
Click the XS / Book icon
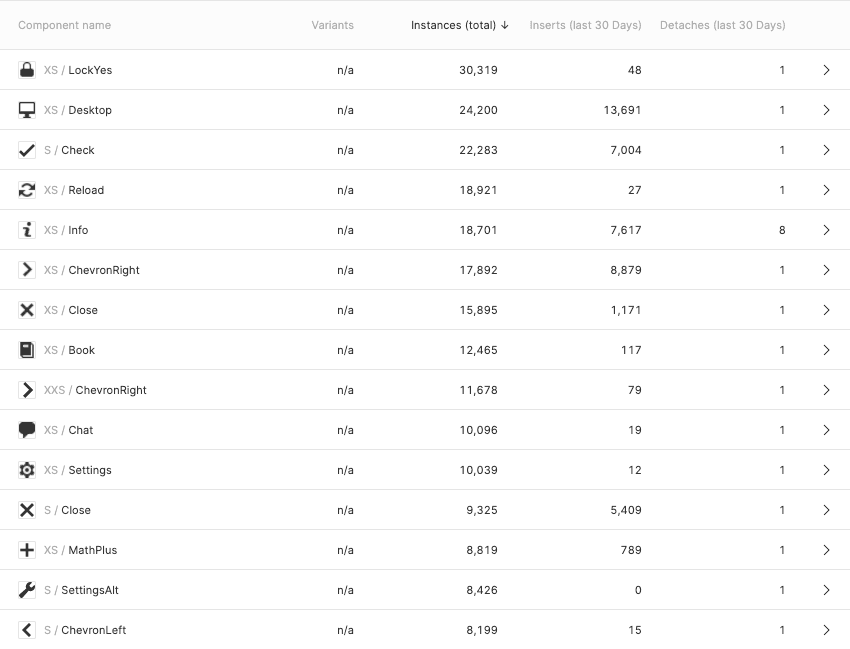click(x=27, y=350)
